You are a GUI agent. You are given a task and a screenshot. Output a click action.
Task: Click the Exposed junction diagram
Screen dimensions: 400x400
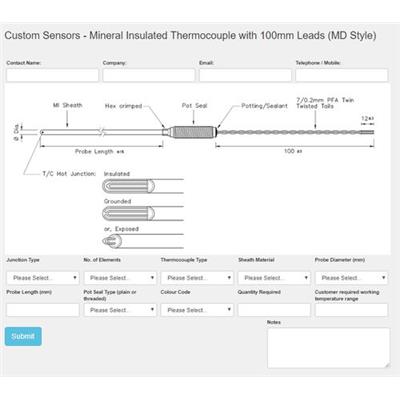point(143,241)
